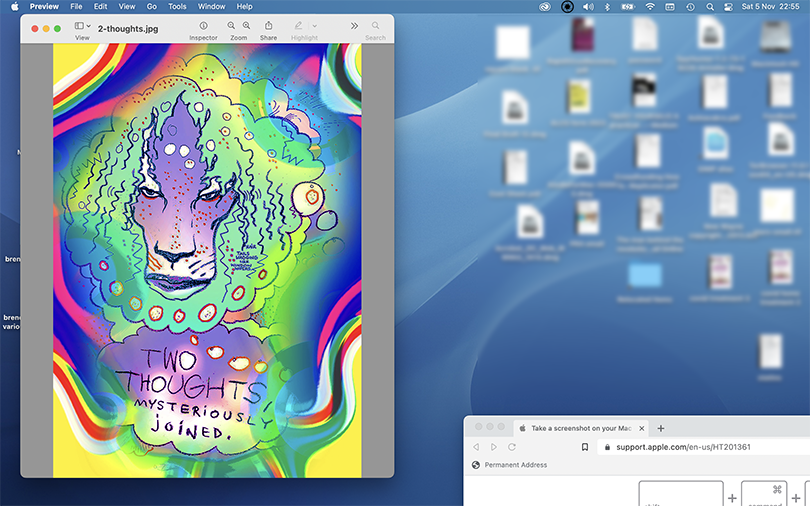Viewport: 810px width, 506px height.
Task: Click the screen recording status icon
Action: coord(567,7)
